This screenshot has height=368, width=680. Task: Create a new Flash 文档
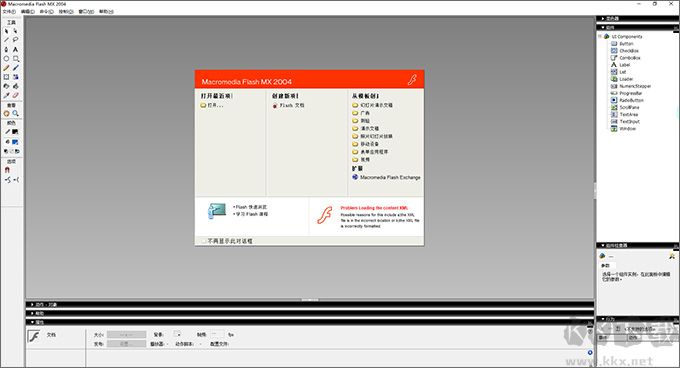[x=289, y=105]
